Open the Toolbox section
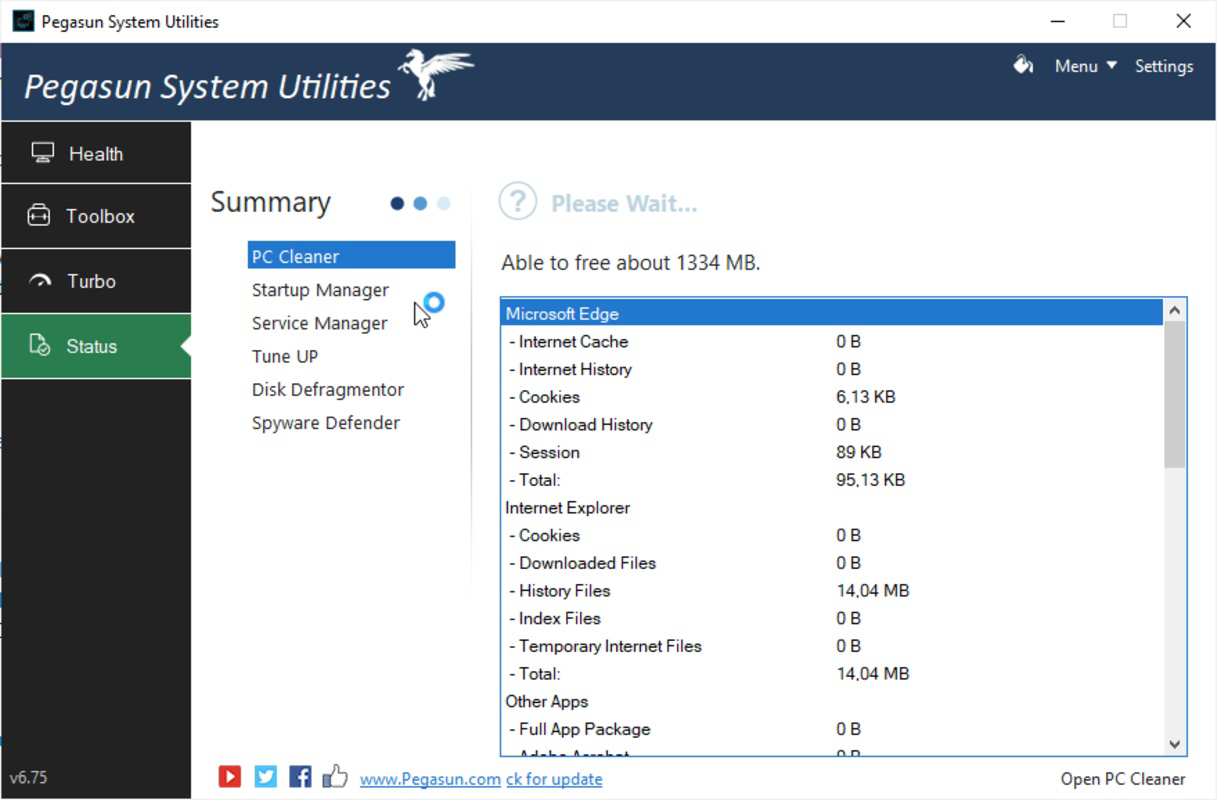The width and height of the screenshot is (1217, 800). click(96, 216)
